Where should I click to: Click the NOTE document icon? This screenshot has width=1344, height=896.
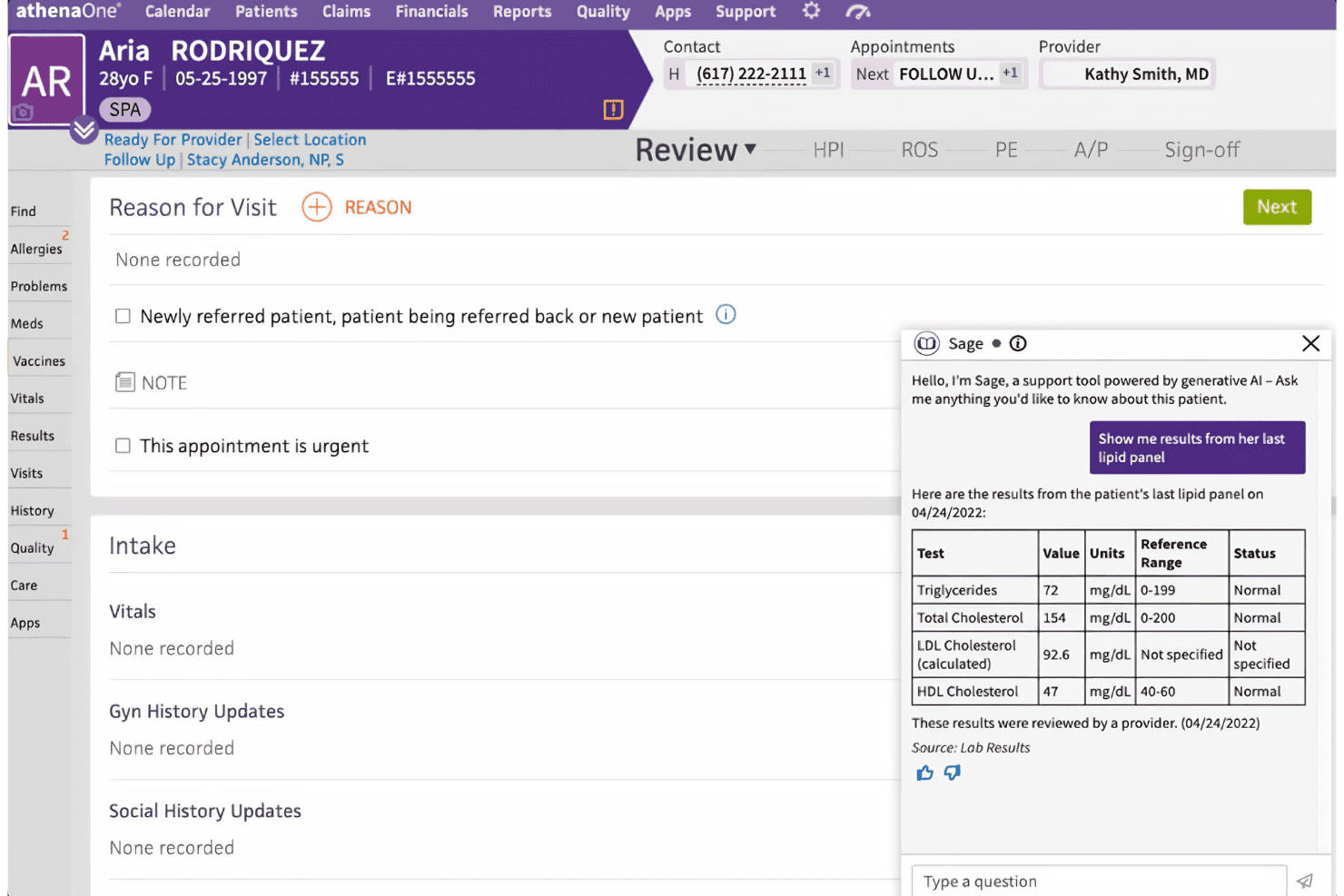[125, 382]
